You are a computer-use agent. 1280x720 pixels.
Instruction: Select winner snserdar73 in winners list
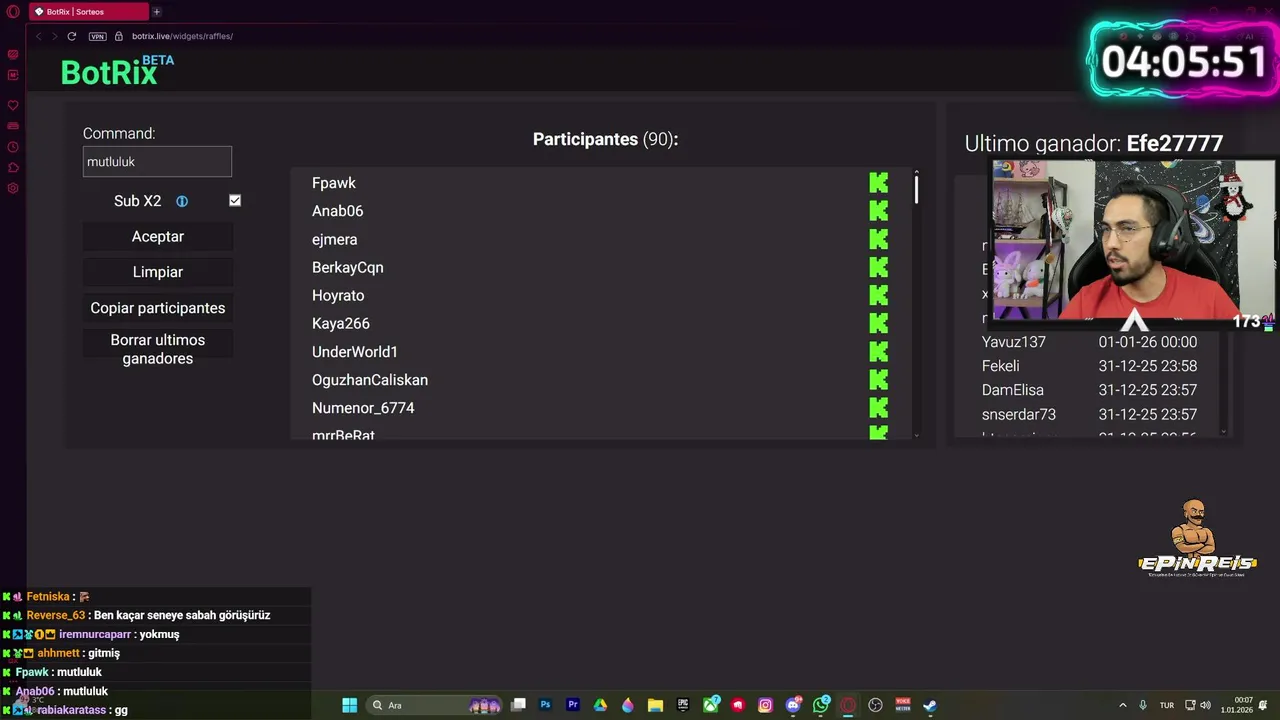pos(1019,414)
